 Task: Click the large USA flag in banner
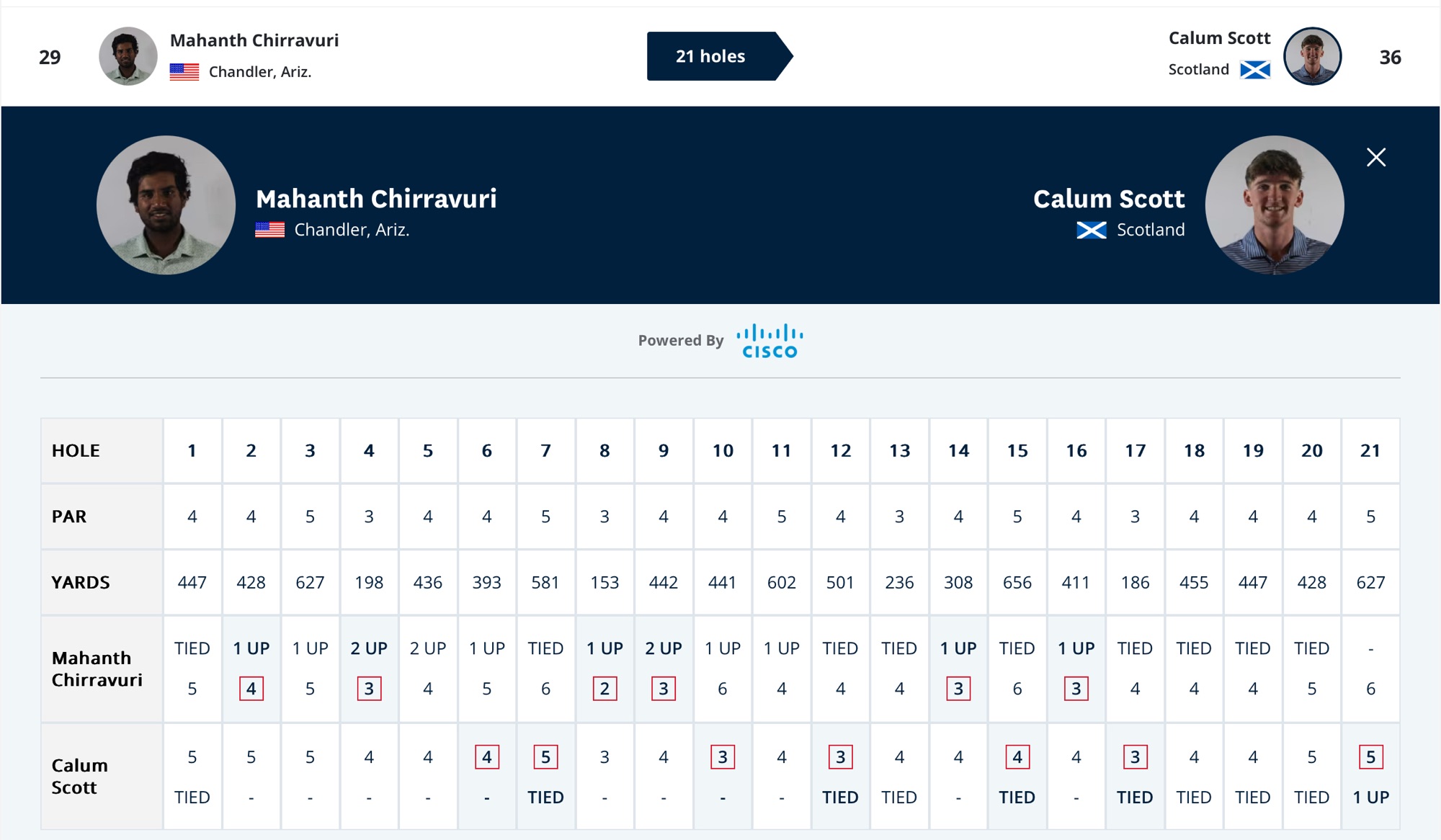(x=269, y=230)
